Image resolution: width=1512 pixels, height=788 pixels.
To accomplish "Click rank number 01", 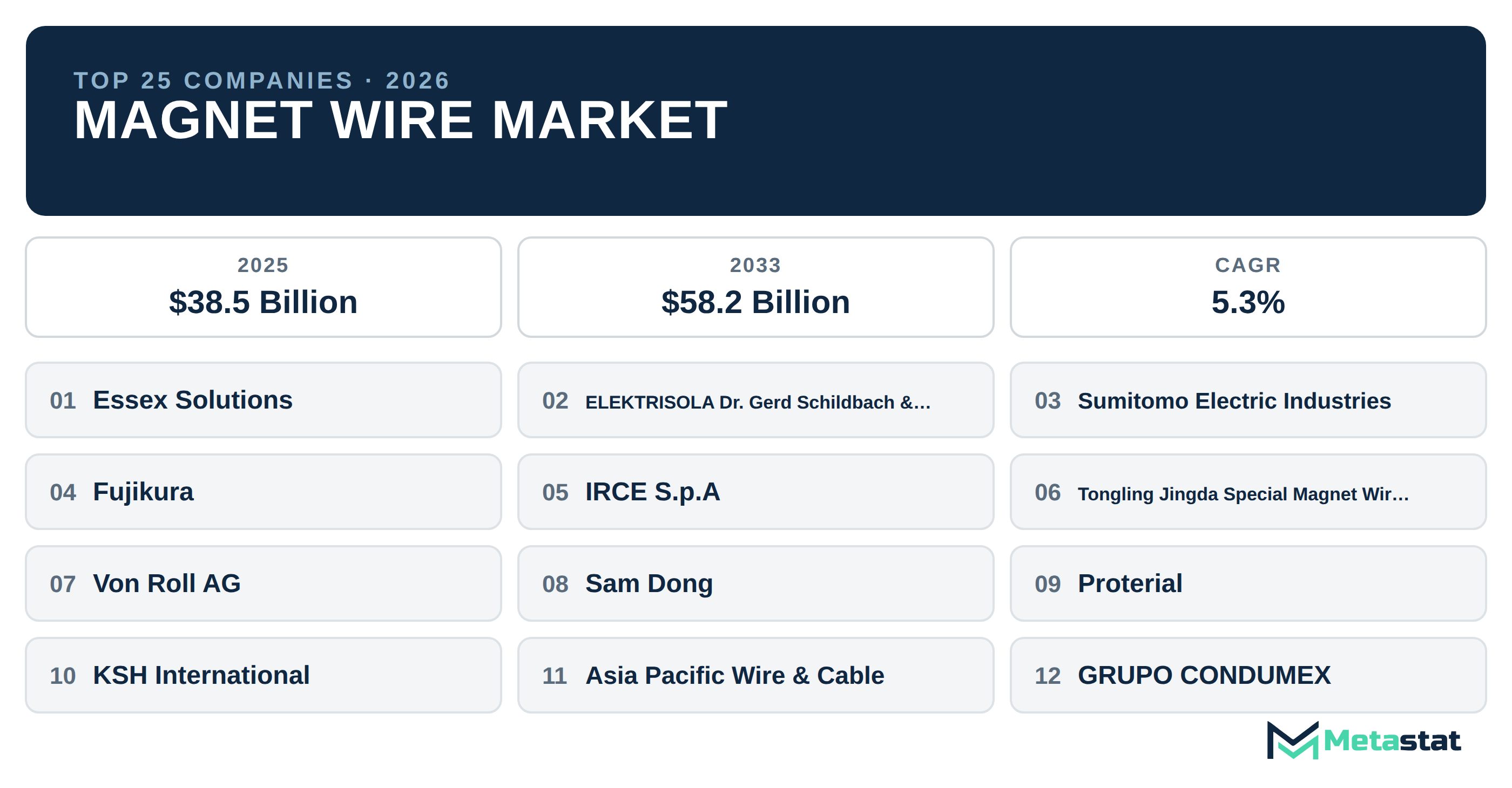I will click(63, 401).
